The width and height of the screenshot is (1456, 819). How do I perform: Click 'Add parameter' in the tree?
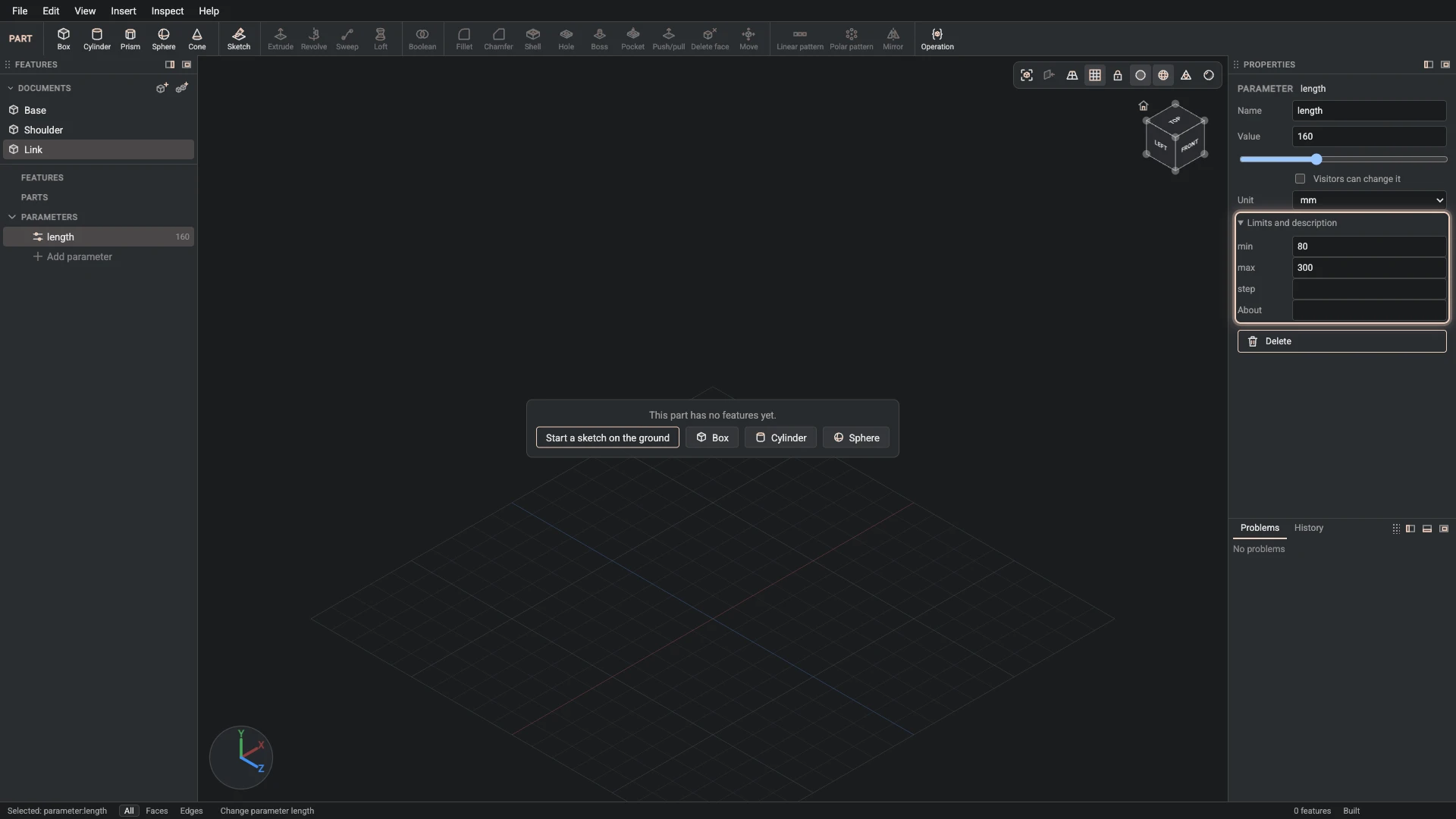click(x=72, y=256)
